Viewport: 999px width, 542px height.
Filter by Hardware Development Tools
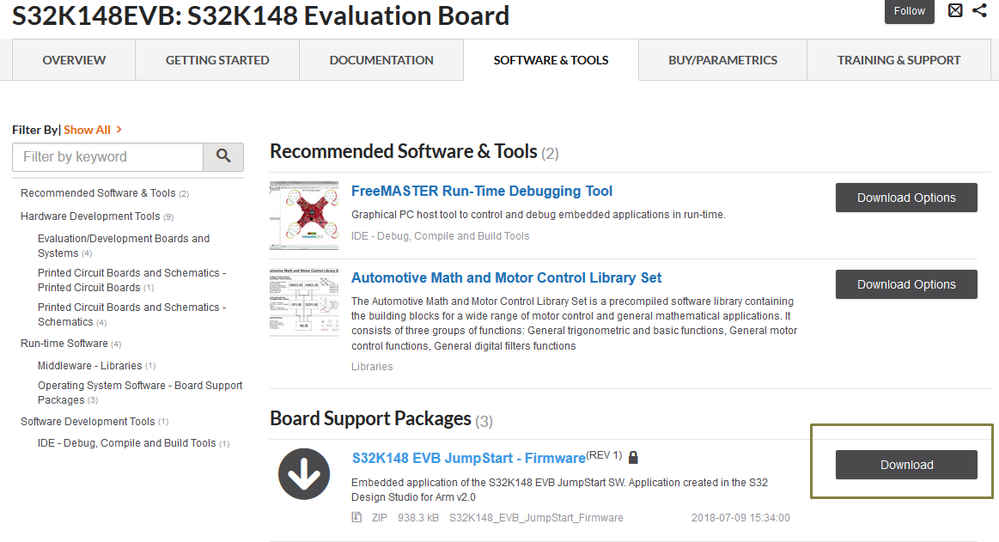coord(90,216)
